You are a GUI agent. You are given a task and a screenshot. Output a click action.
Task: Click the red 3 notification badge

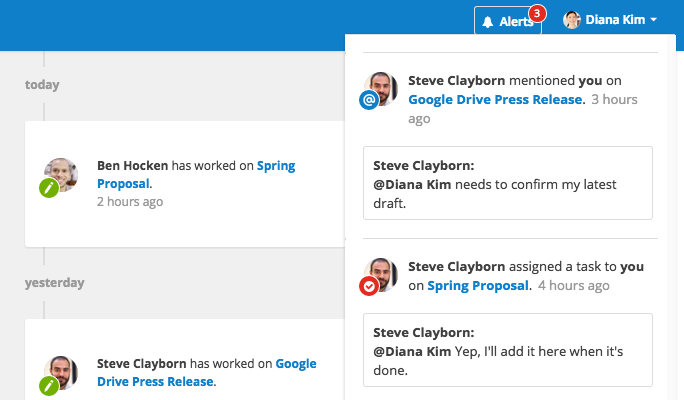[537, 14]
